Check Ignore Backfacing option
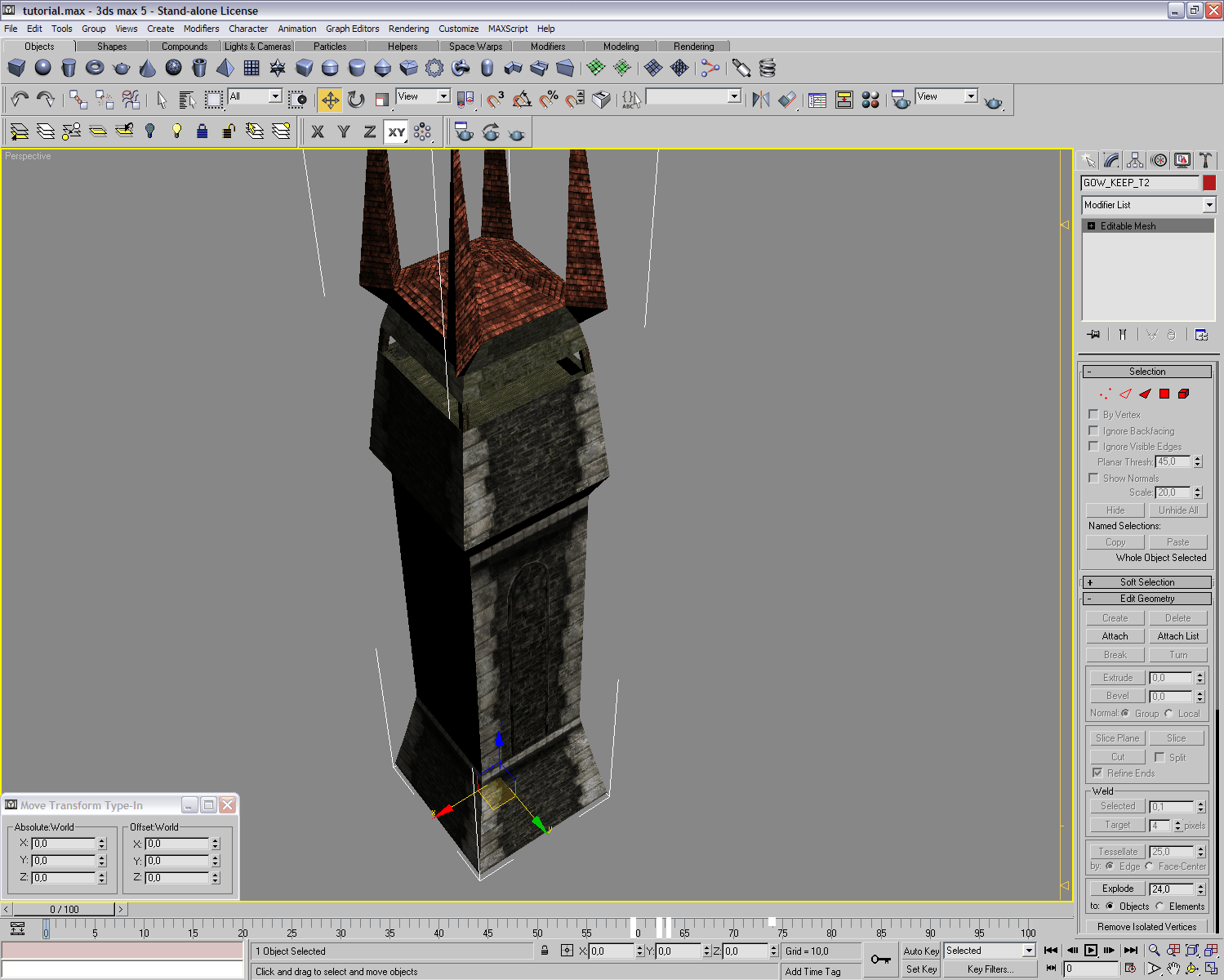Screen dimensions: 1224x980 pos(1093,430)
